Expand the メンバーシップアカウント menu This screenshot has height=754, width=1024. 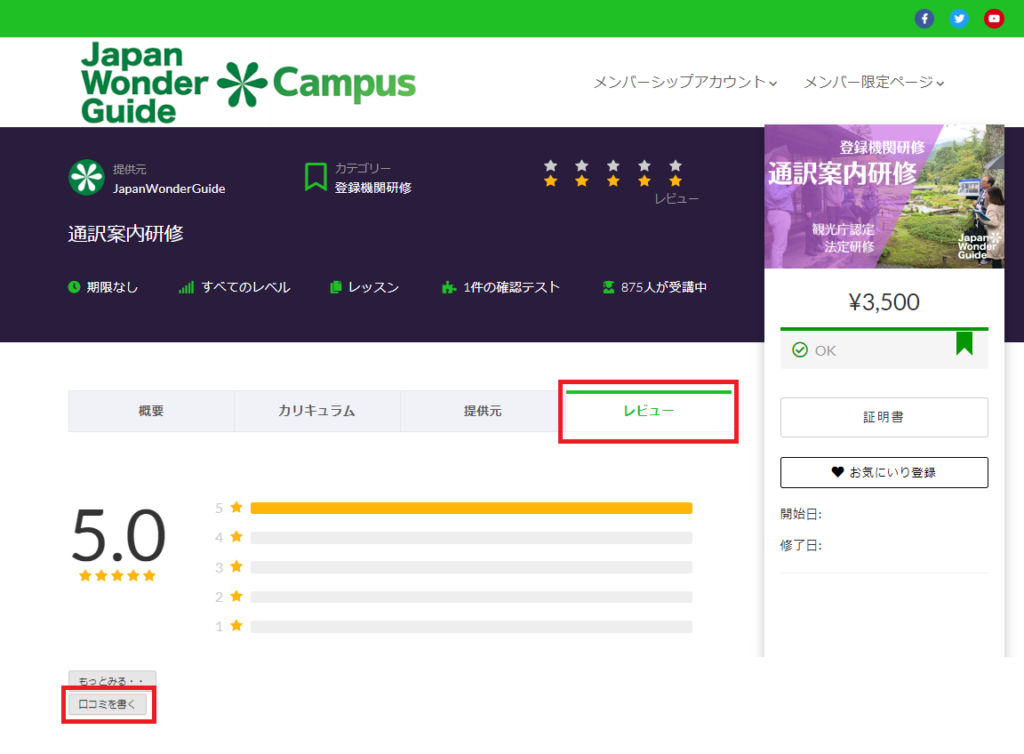(x=685, y=83)
